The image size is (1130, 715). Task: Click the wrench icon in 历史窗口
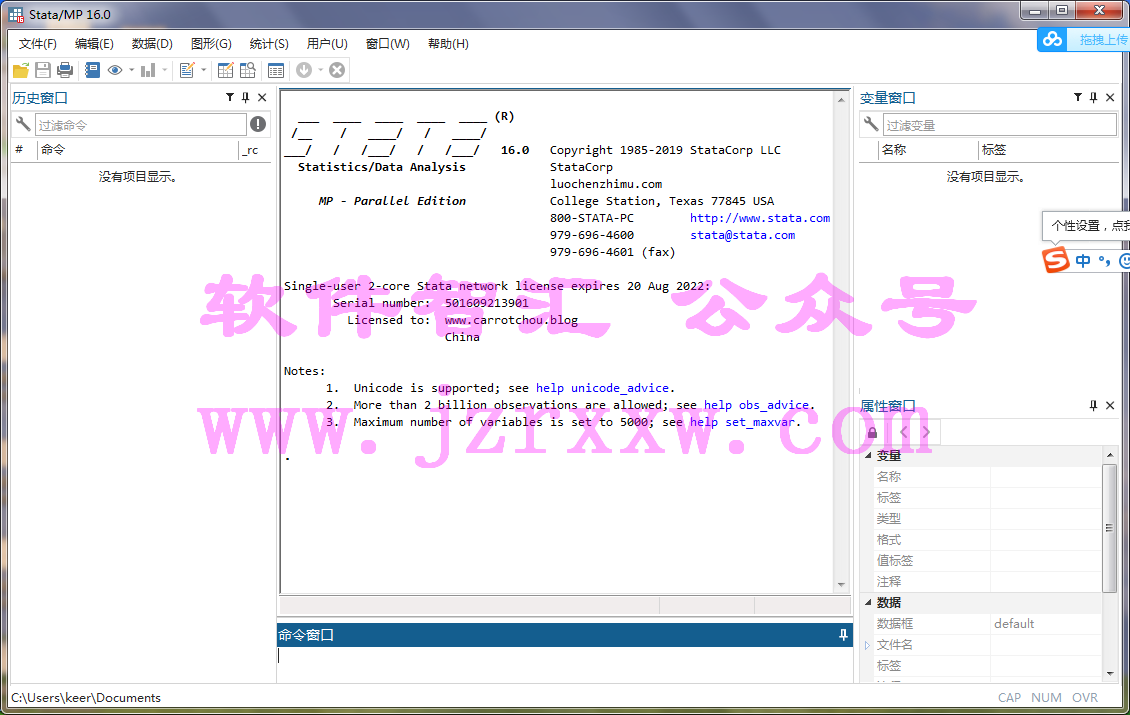click(x=23, y=124)
